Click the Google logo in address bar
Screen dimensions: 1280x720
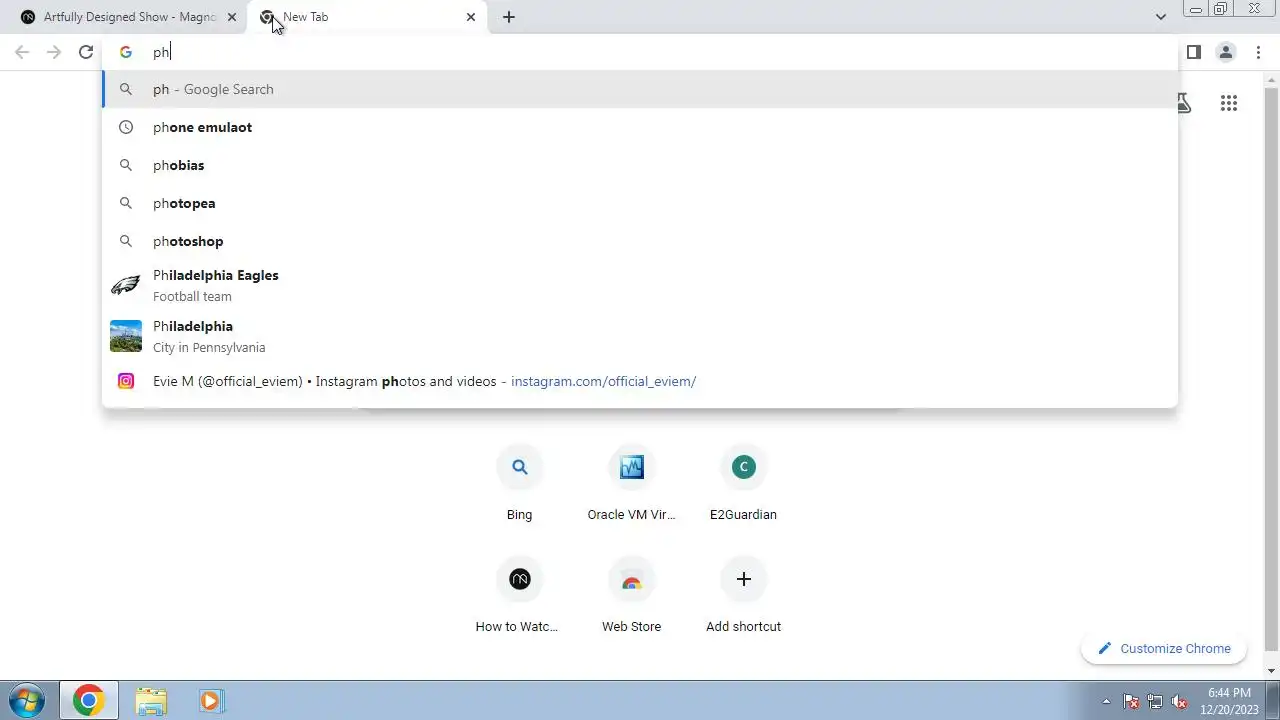pyautogui.click(x=126, y=52)
